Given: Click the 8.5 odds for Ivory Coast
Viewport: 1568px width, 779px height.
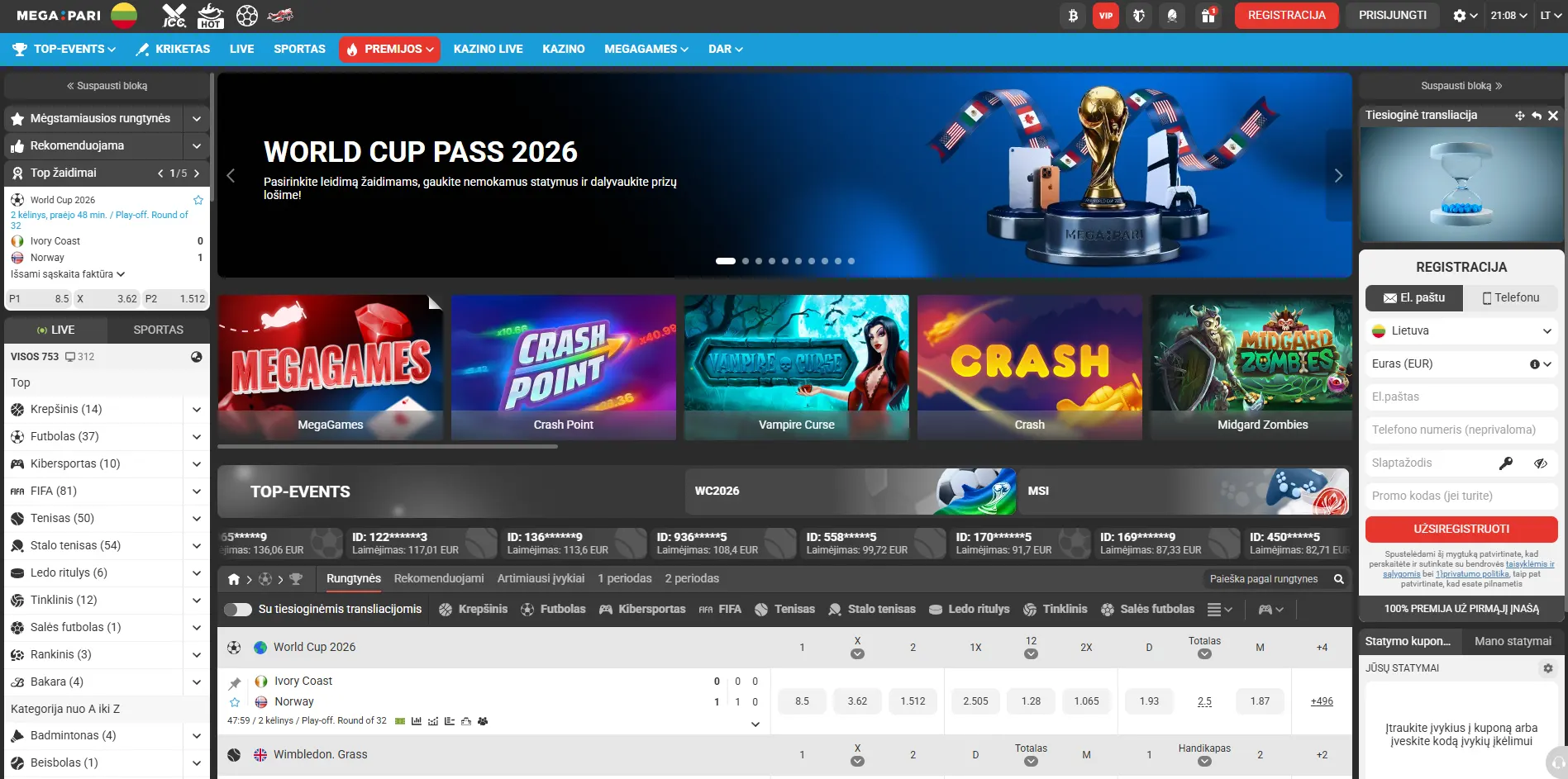Looking at the screenshot, I should click(802, 701).
